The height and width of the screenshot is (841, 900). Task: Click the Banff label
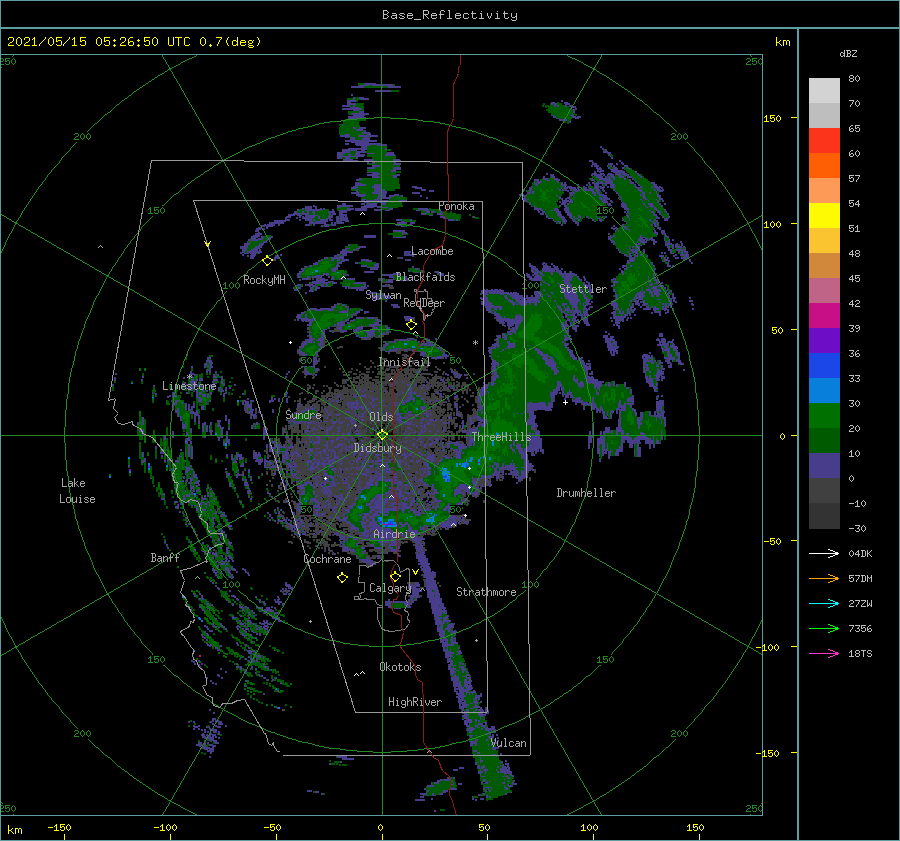(x=165, y=557)
